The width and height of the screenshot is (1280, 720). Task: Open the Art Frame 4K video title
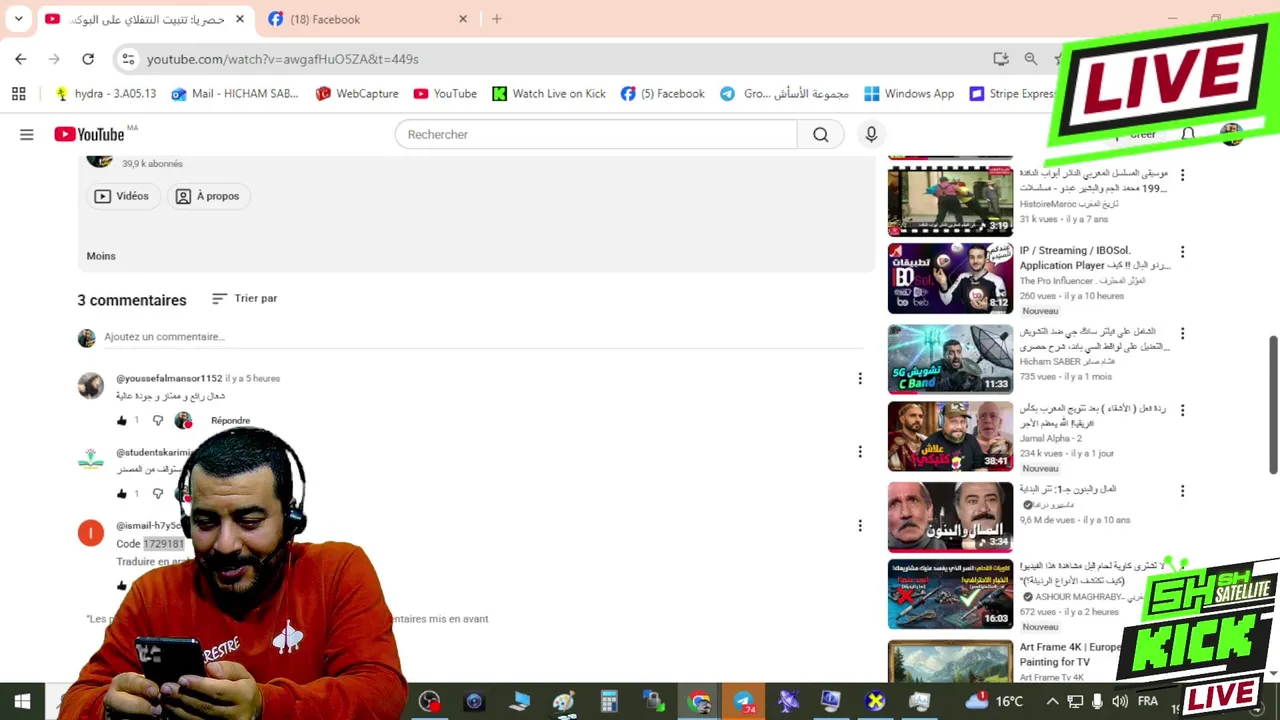pyautogui.click(x=1070, y=654)
